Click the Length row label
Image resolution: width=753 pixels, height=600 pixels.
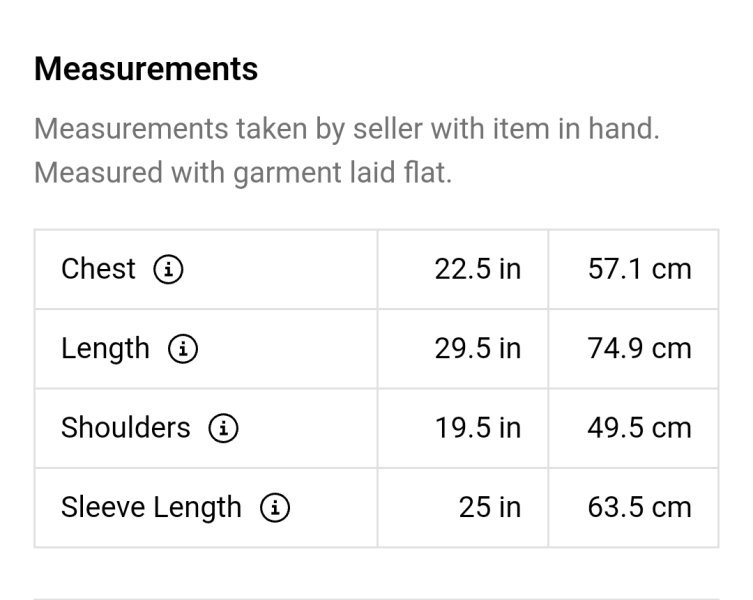(x=106, y=349)
